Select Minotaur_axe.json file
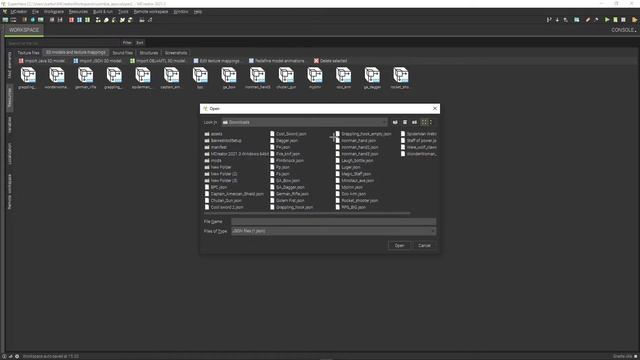Image resolution: width=640 pixels, height=360 pixels. pyautogui.click(x=354, y=180)
